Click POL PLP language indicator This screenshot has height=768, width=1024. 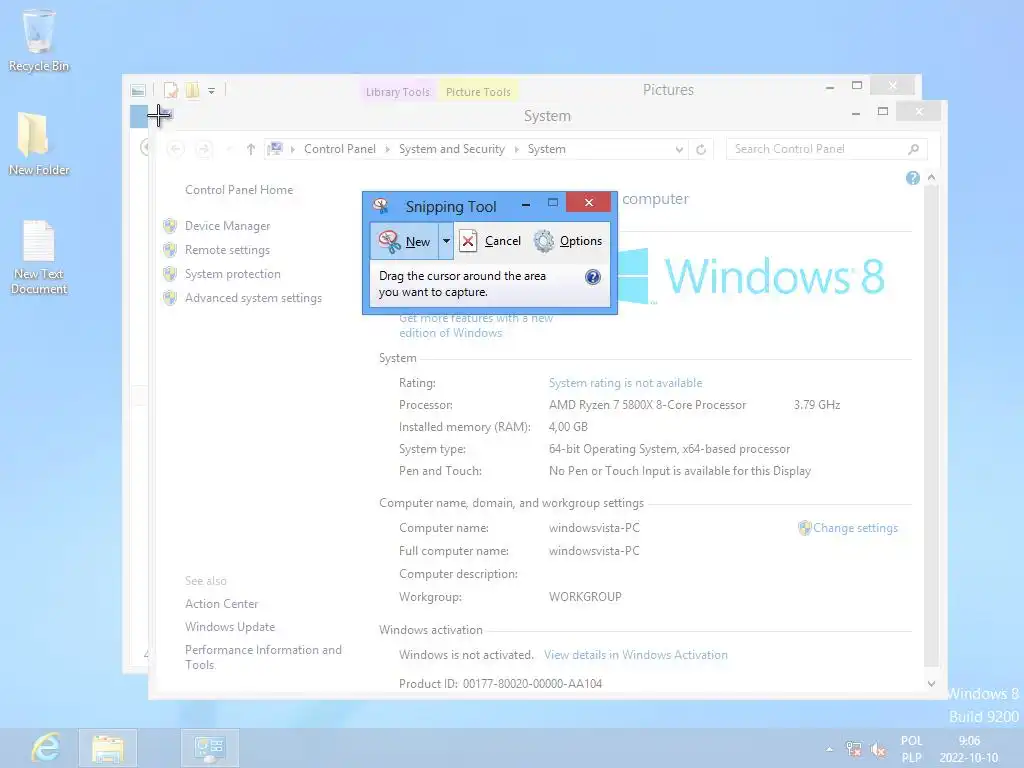[x=912, y=749]
